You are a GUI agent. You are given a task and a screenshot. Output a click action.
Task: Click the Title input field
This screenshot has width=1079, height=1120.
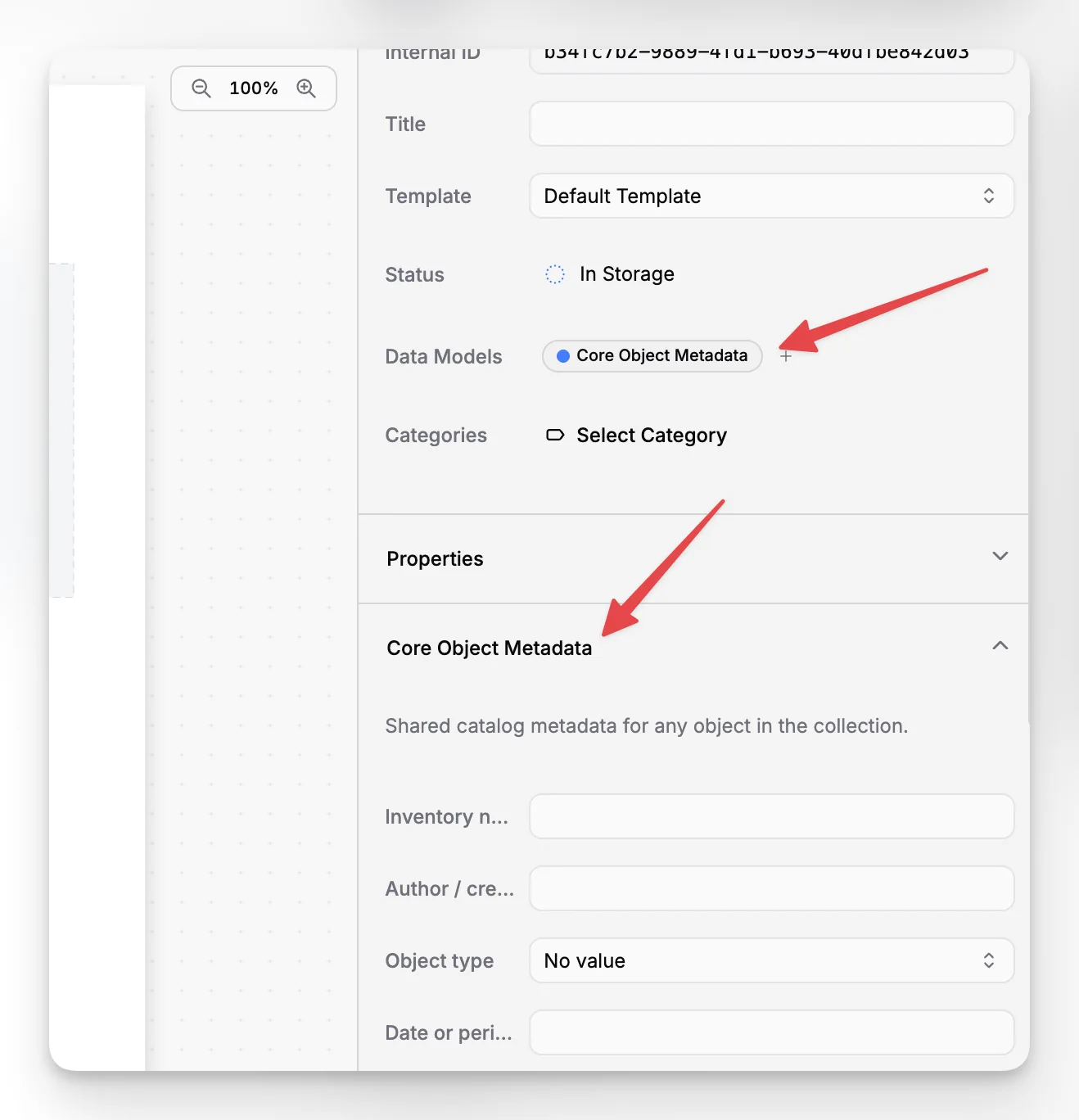pyautogui.click(x=771, y=124)
